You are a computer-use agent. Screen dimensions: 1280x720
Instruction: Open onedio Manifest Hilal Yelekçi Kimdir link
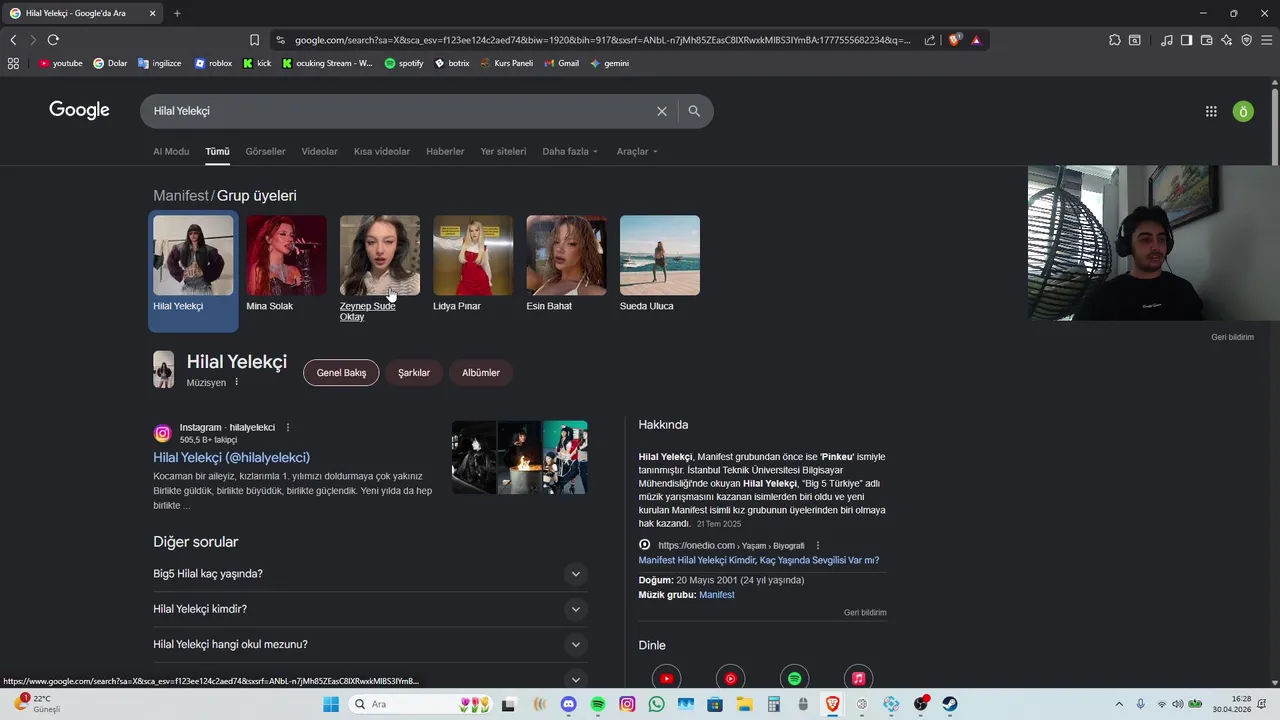click(759, 560)
